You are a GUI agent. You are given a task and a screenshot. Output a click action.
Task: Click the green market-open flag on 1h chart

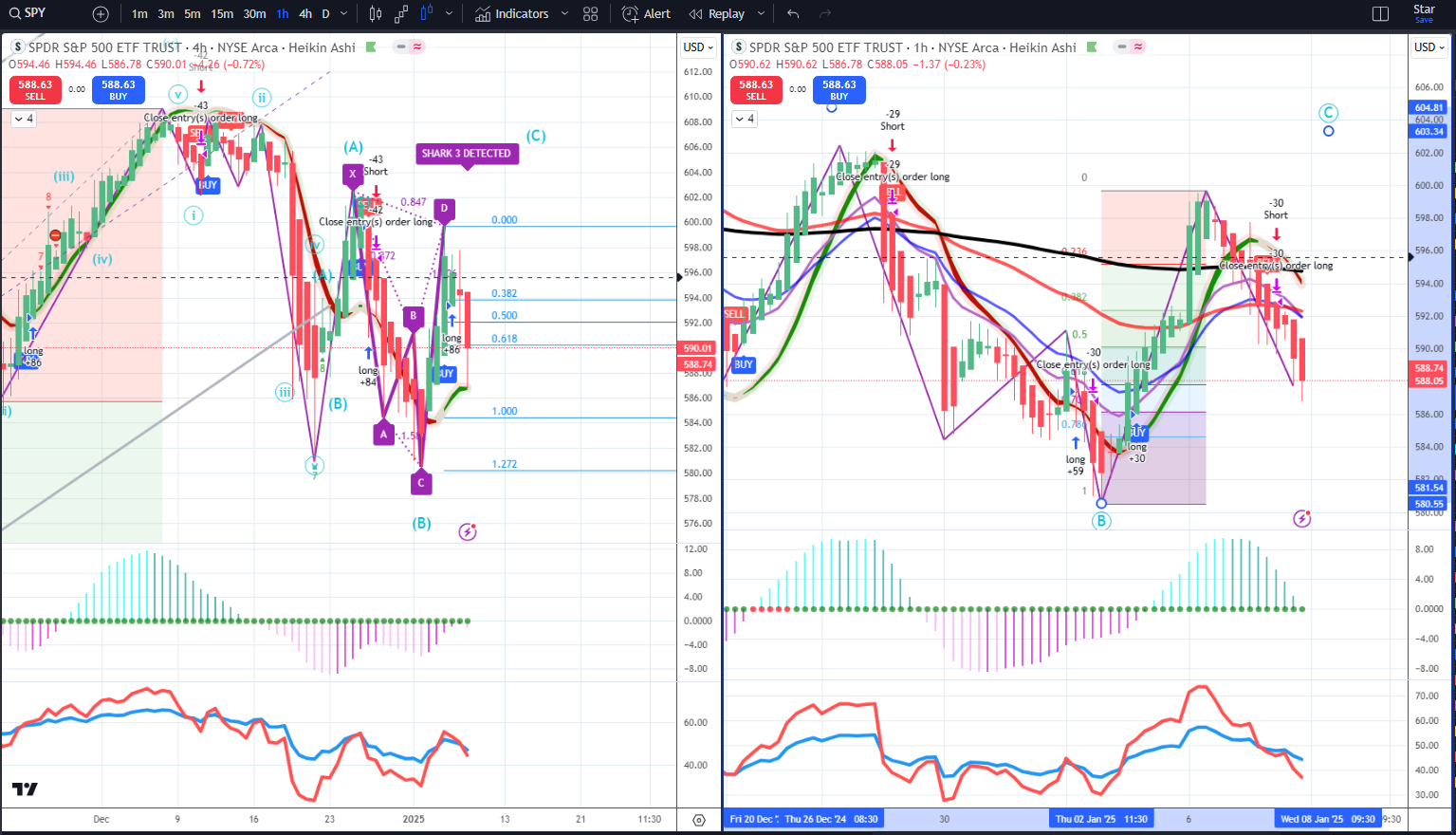(1092, 46)
